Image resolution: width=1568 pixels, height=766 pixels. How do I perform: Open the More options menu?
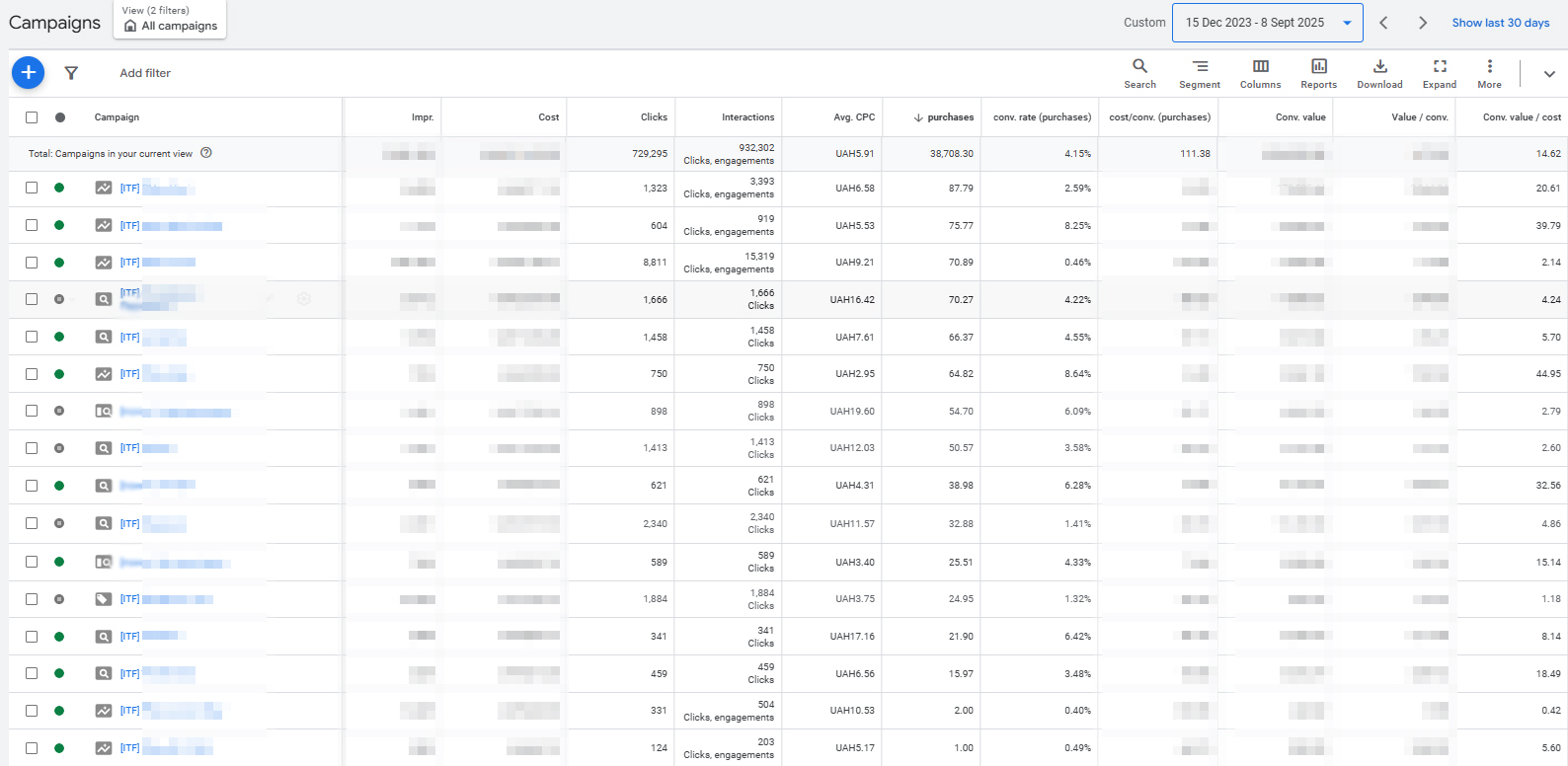1489,73
